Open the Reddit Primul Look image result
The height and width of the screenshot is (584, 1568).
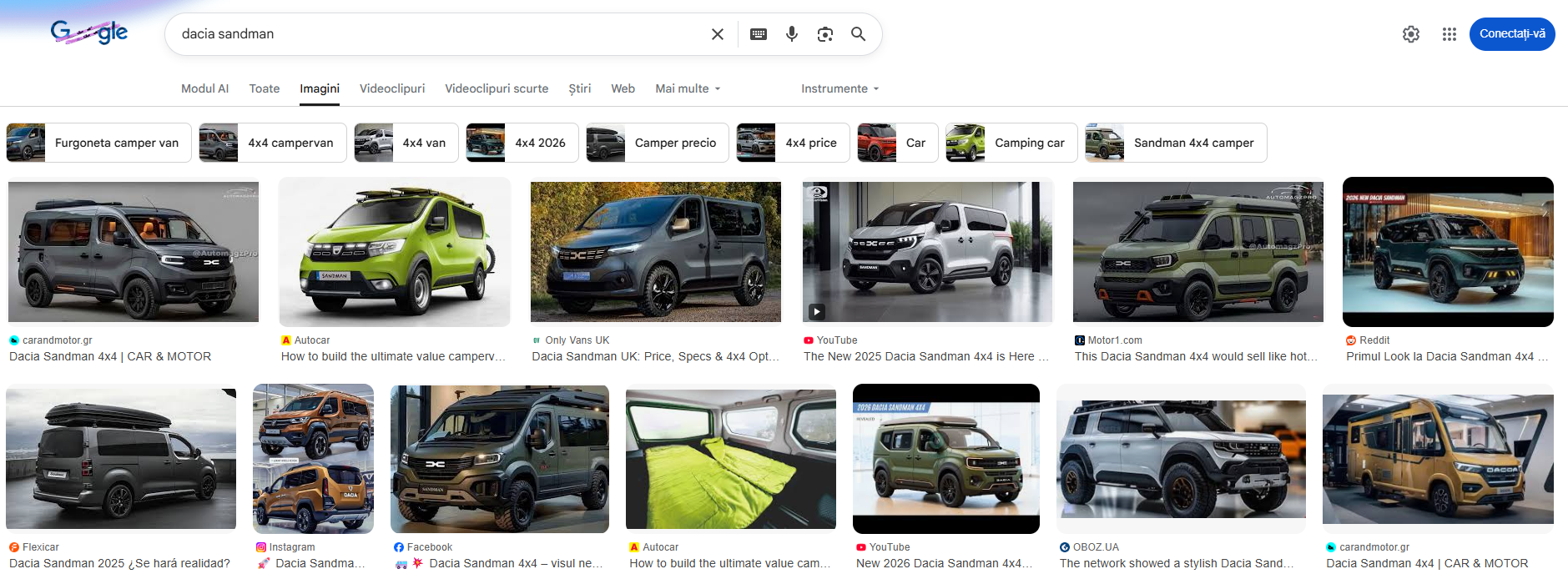coord(1447,252)
